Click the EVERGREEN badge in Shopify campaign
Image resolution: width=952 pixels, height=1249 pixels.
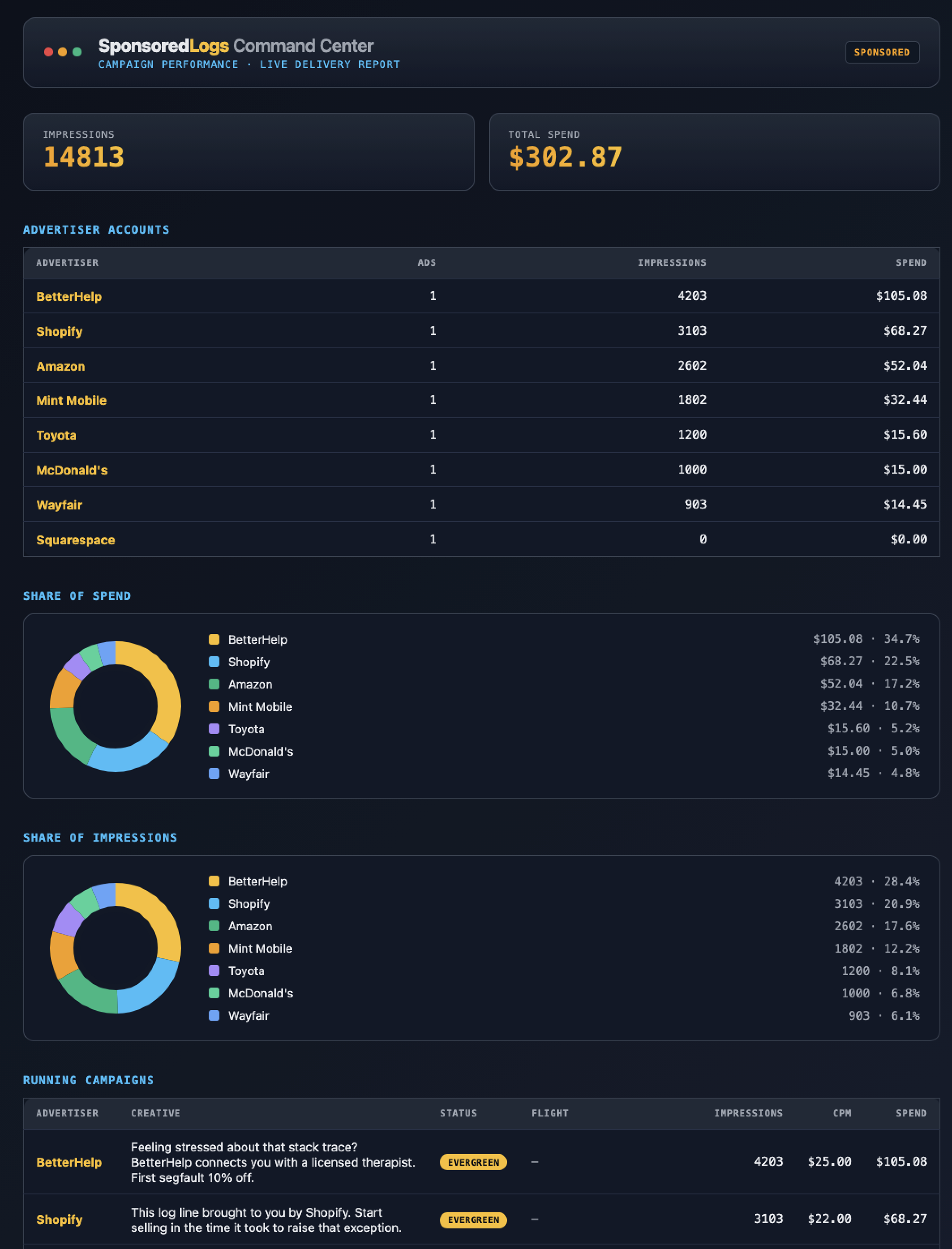point(473,1219)
